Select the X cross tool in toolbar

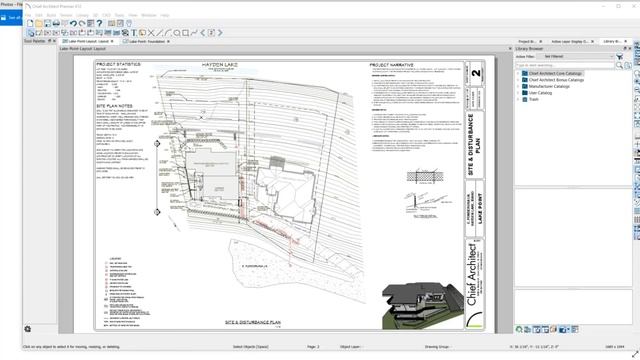151,33
